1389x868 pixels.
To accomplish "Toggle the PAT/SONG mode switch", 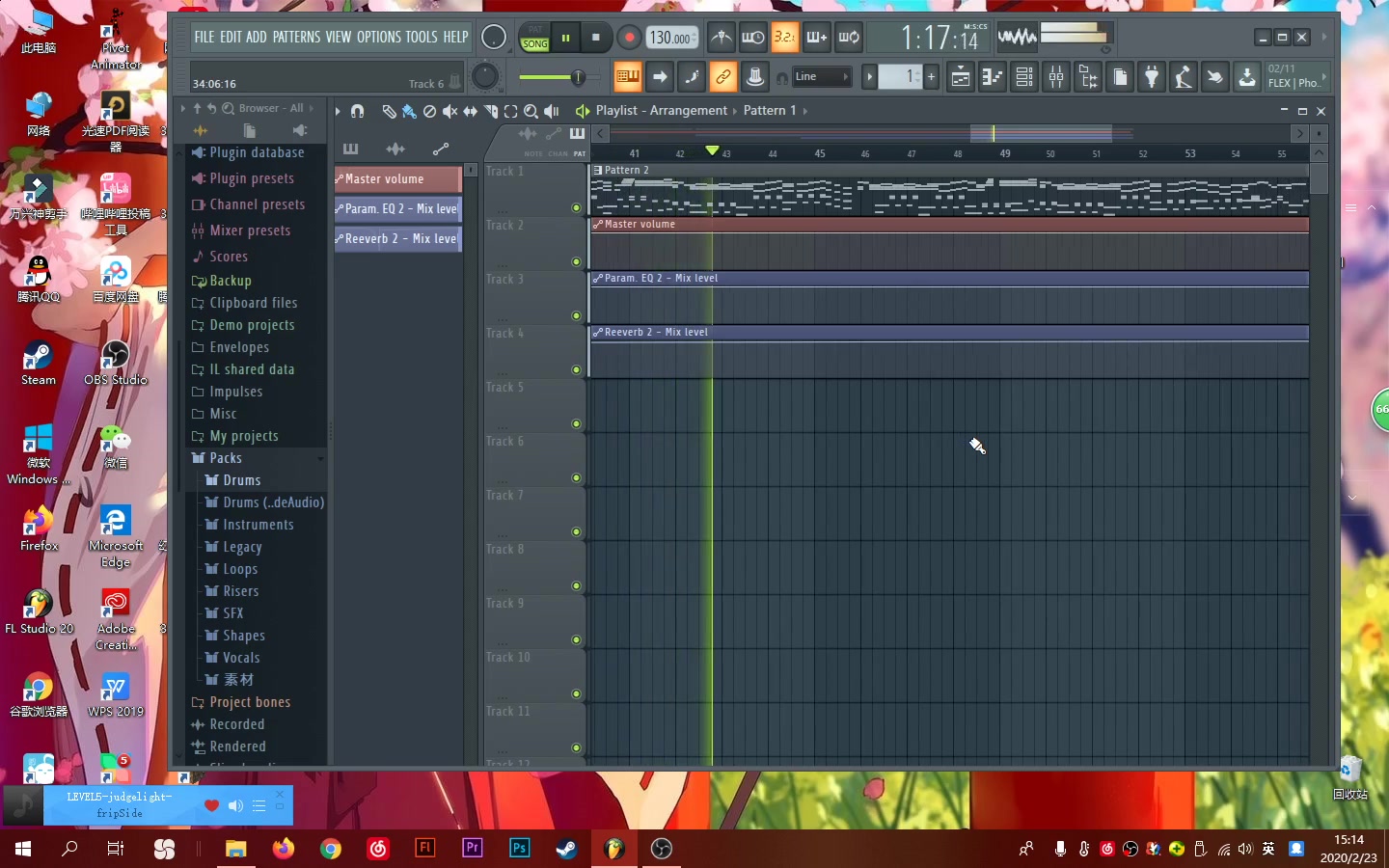I will 534,38.
